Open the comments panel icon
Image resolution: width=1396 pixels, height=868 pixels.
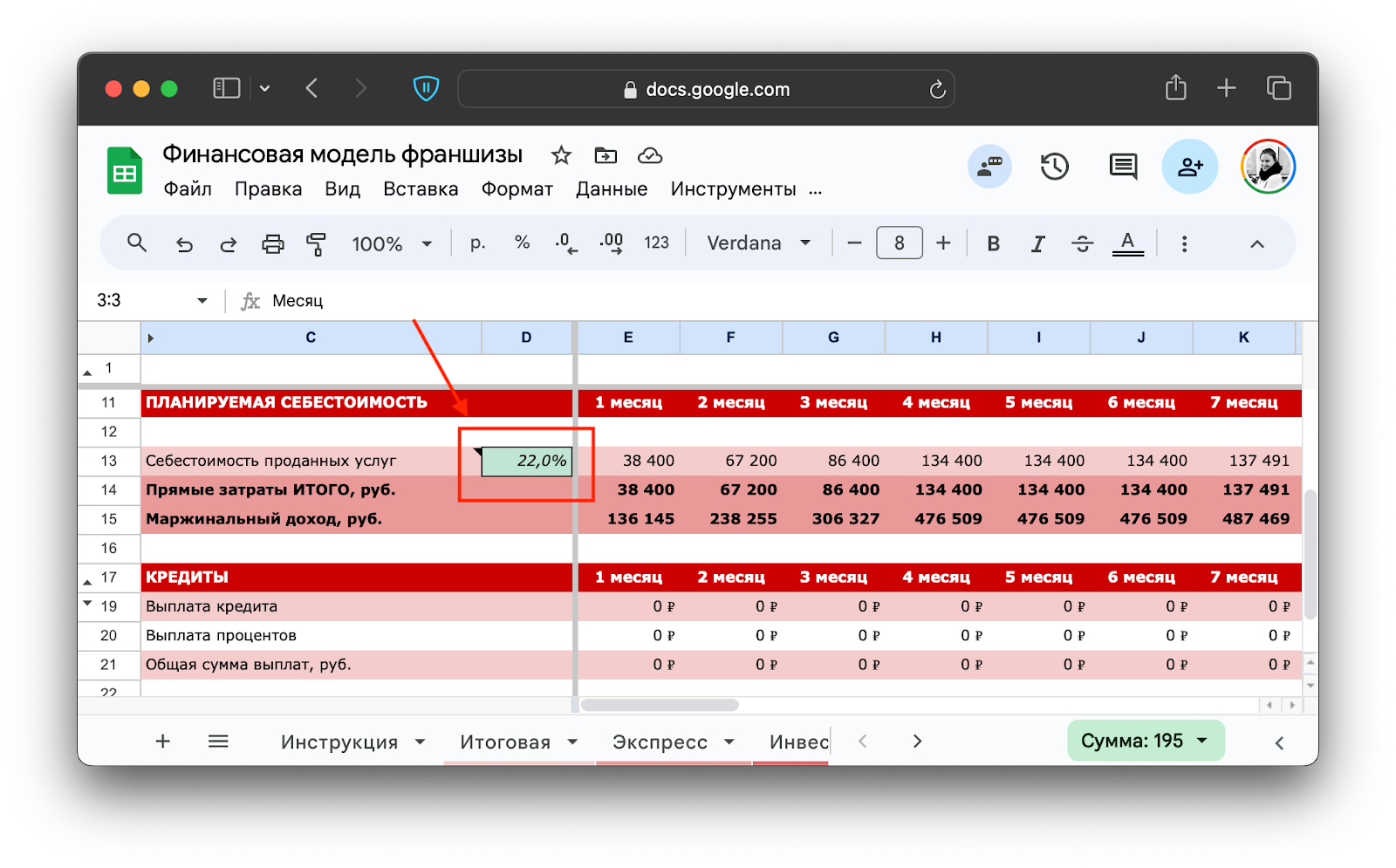tap(1123, 167)
